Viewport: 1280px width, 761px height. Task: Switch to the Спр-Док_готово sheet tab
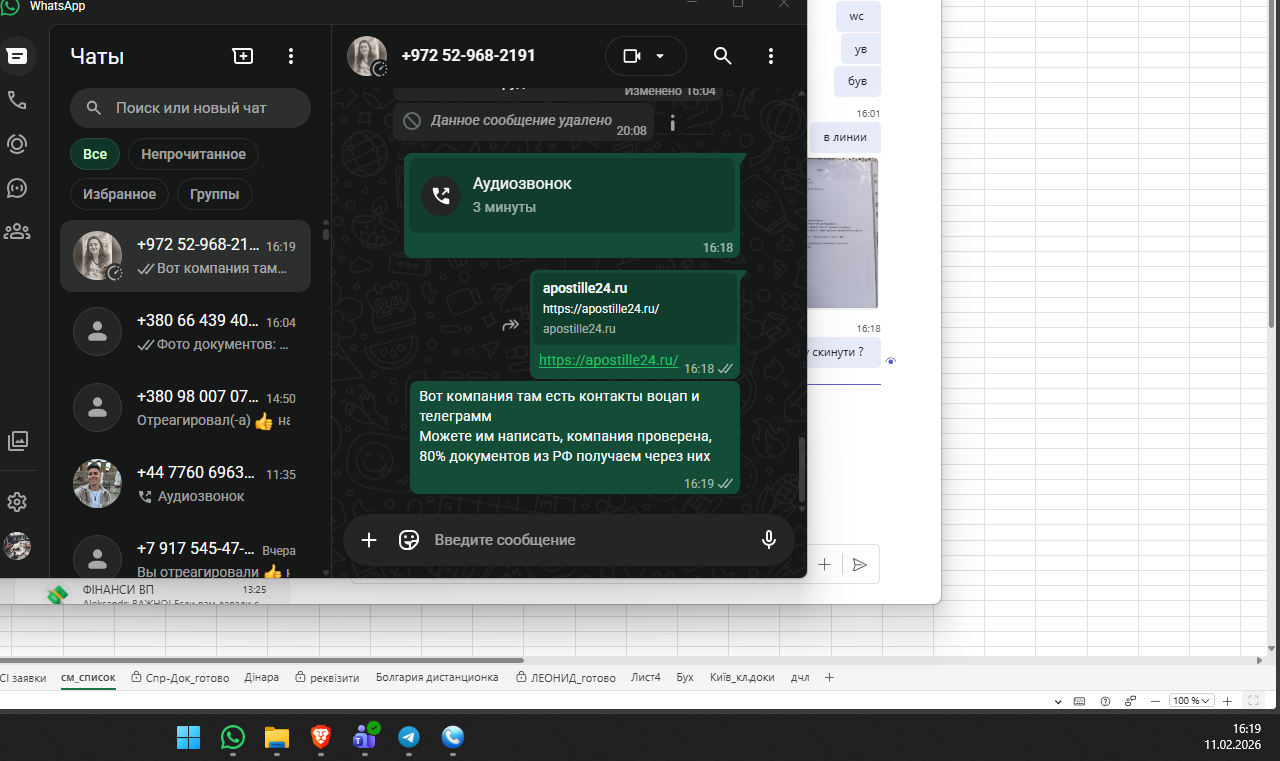[x=180, y=677]
